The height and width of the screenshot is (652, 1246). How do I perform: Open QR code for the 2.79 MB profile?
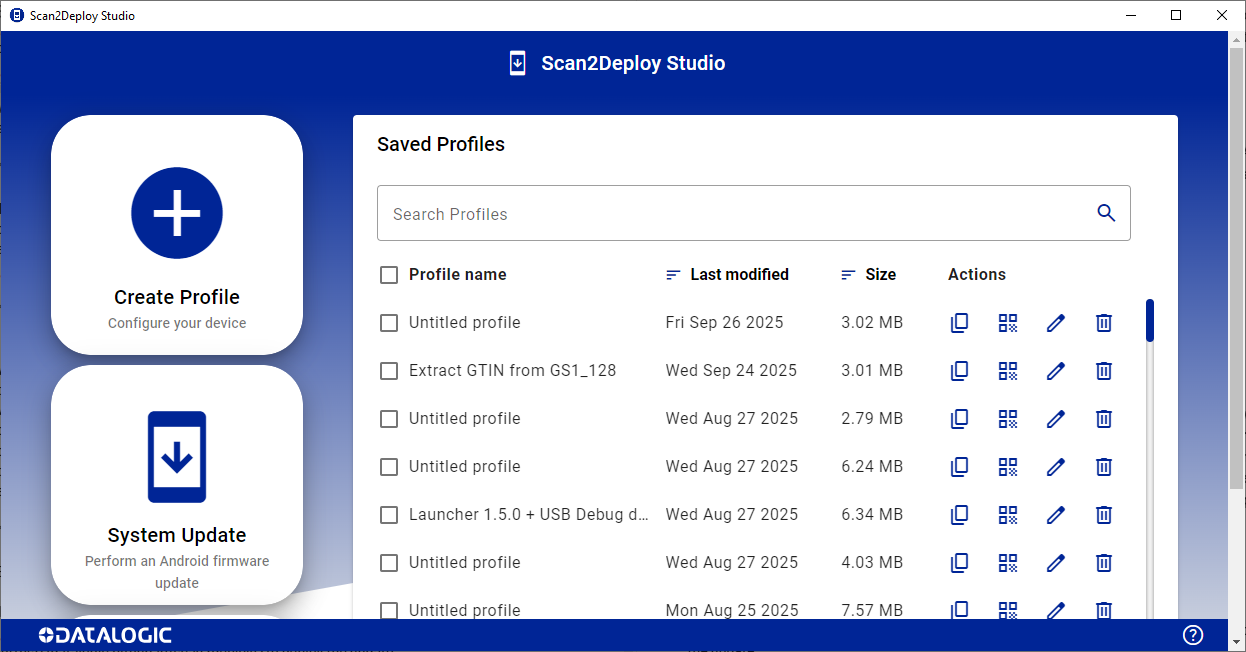click(1007, 419)
